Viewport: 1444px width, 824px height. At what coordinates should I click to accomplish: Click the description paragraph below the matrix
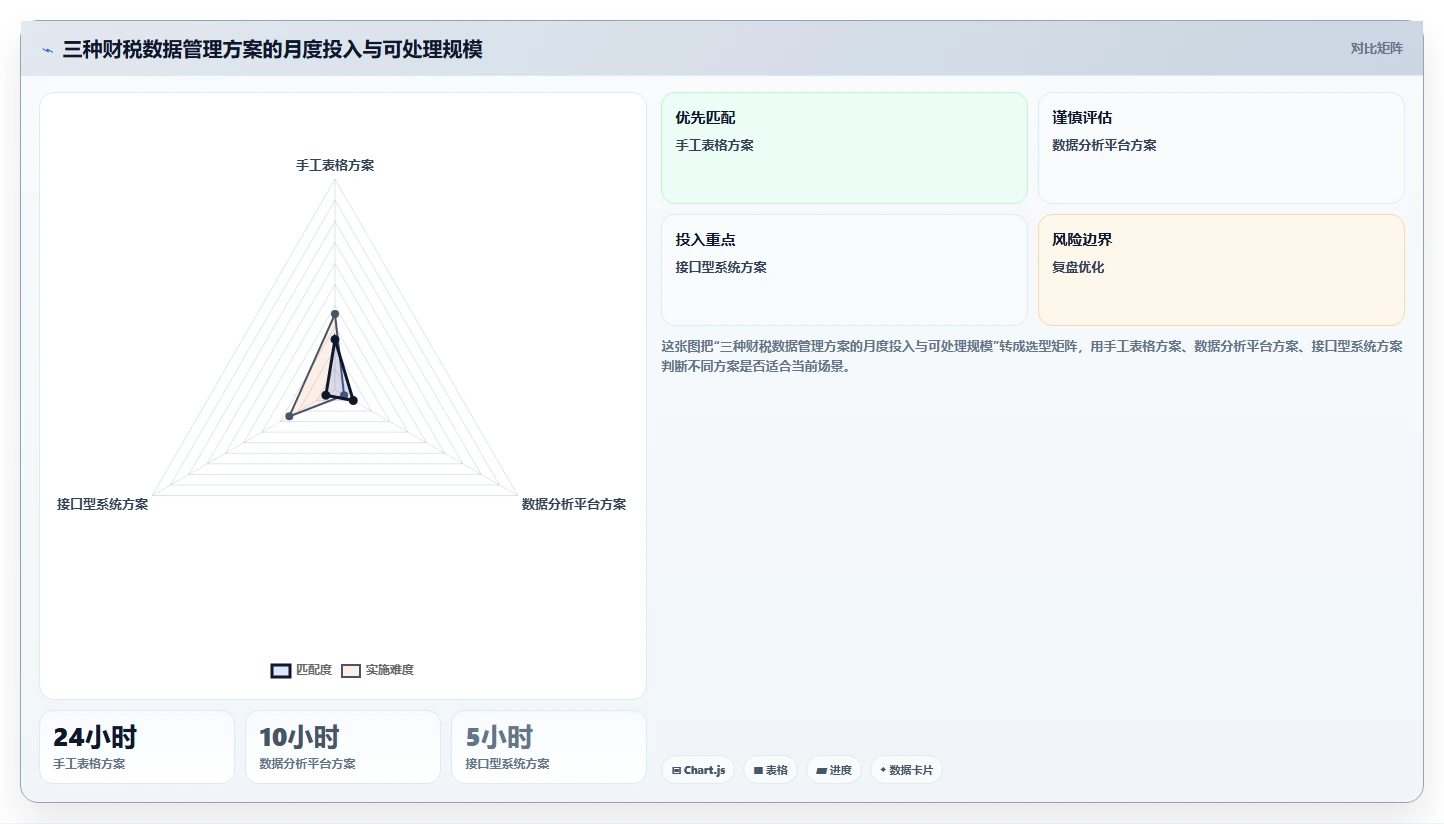[x=1031, y=356]
